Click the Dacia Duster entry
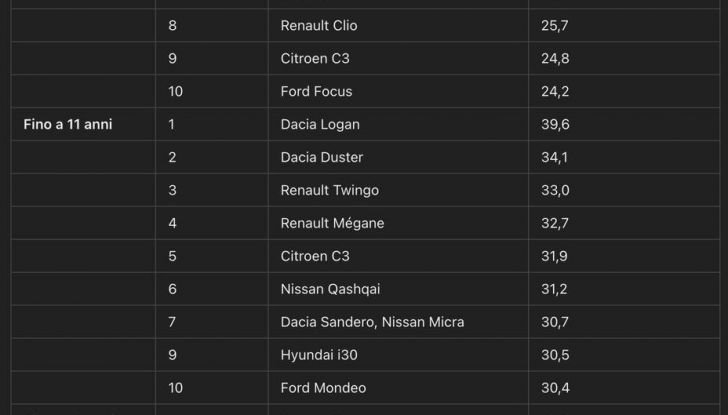This screenshot has height=415, width=728. pyautogui.click(x=322, y=157)
